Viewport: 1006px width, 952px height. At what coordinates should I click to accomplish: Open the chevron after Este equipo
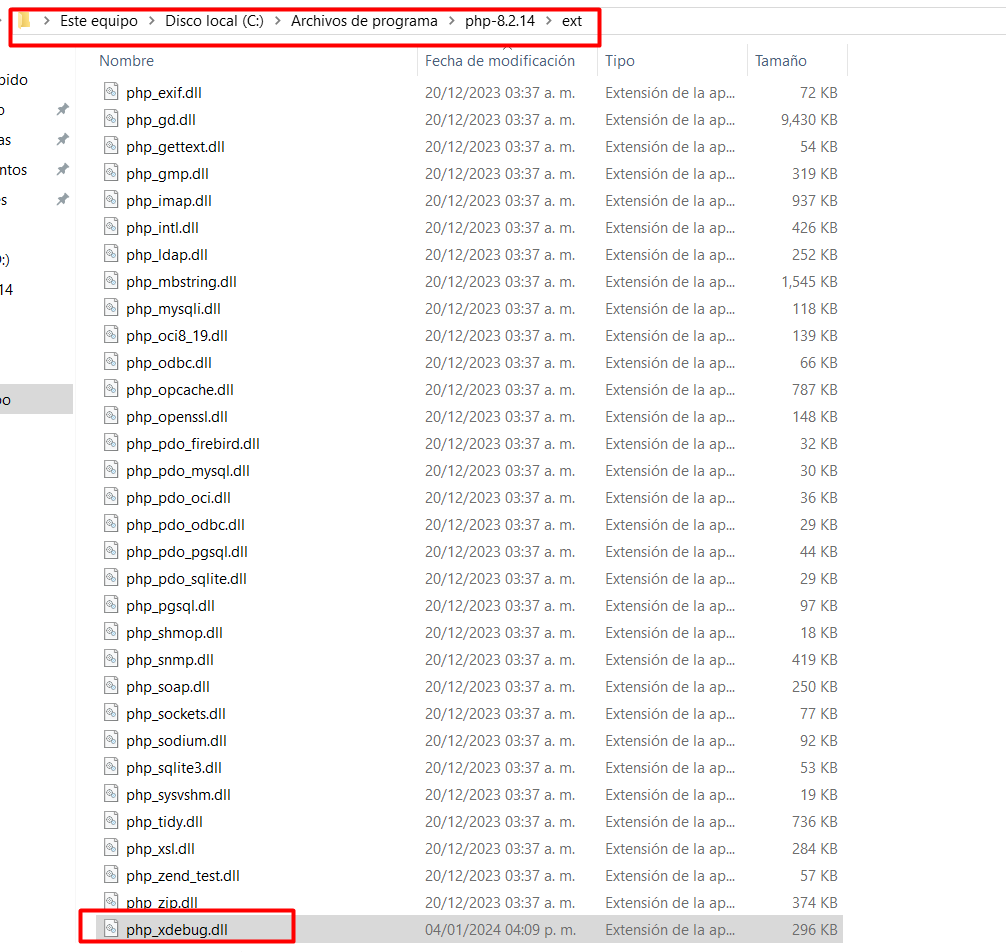point(152,21)
